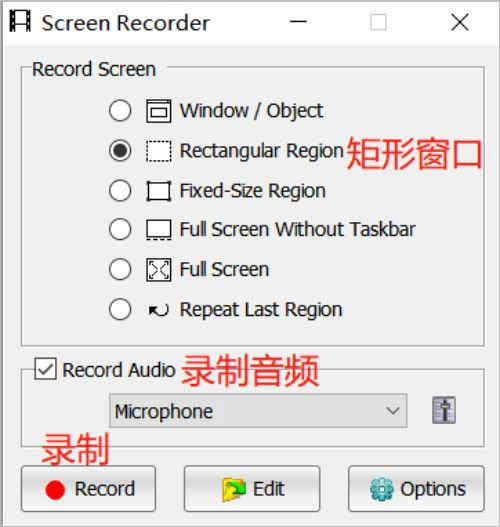Click the Full Screen Without Taskbar icon
Screen dimensions: 500x527
point(159,230)
